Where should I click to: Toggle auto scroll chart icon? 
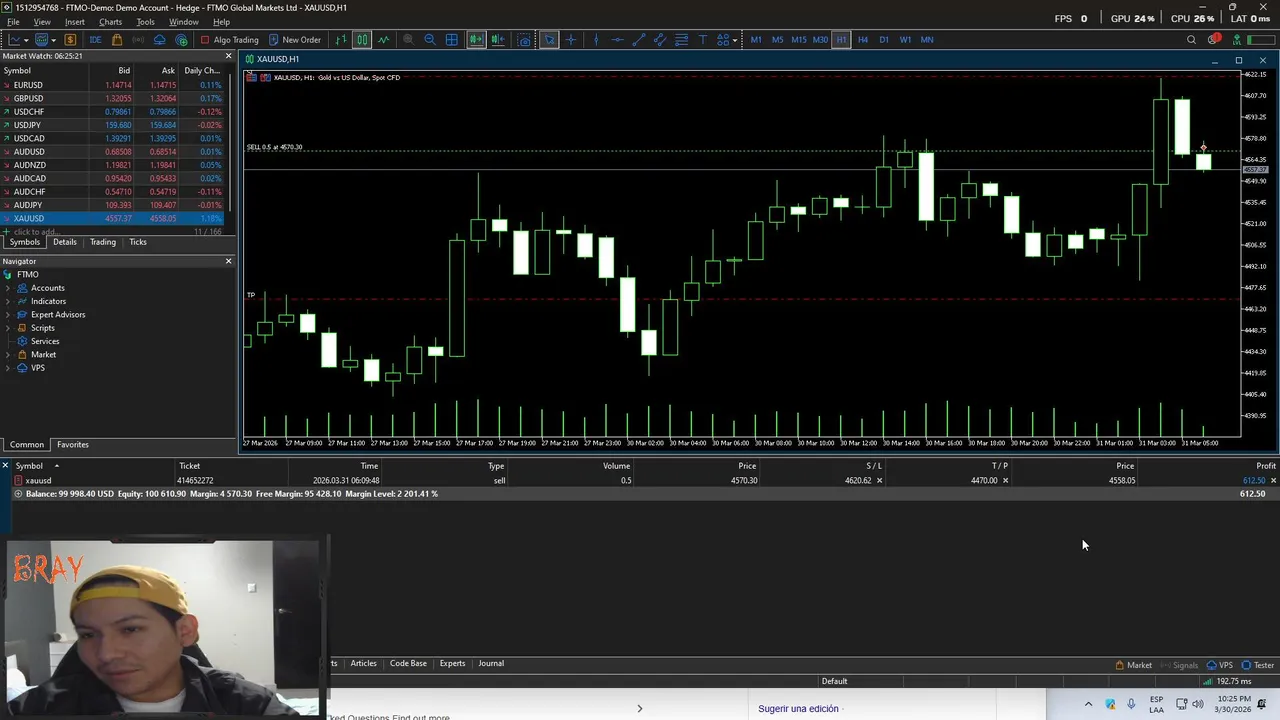click(476, 40)
